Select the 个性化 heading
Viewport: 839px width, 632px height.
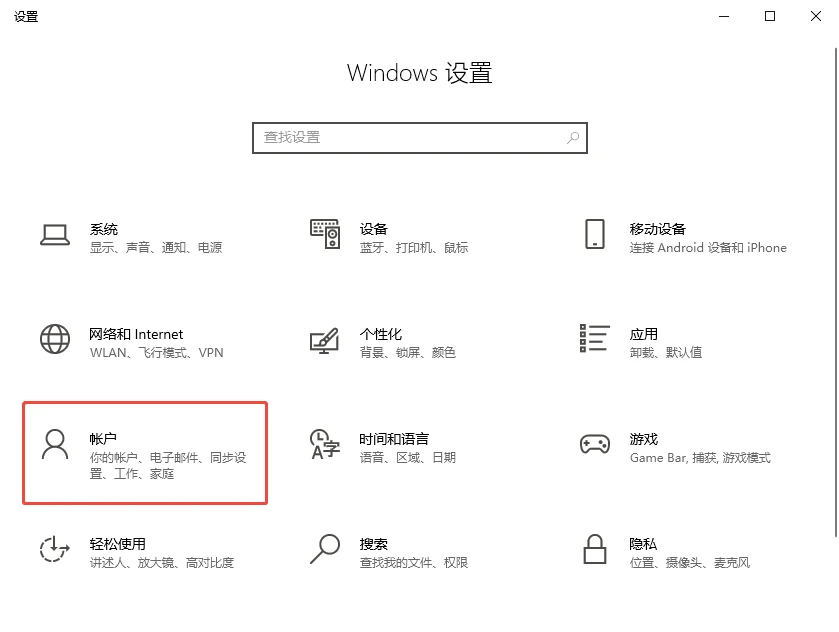click(x=380, y=334)
